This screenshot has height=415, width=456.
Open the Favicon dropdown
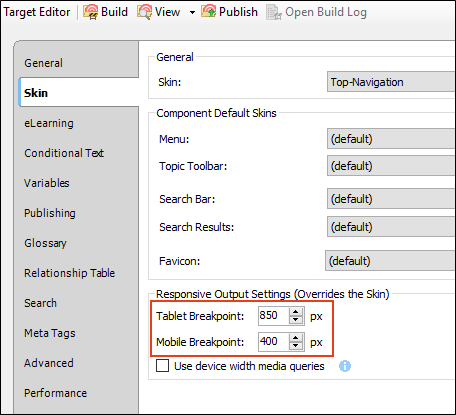(390, 261)
